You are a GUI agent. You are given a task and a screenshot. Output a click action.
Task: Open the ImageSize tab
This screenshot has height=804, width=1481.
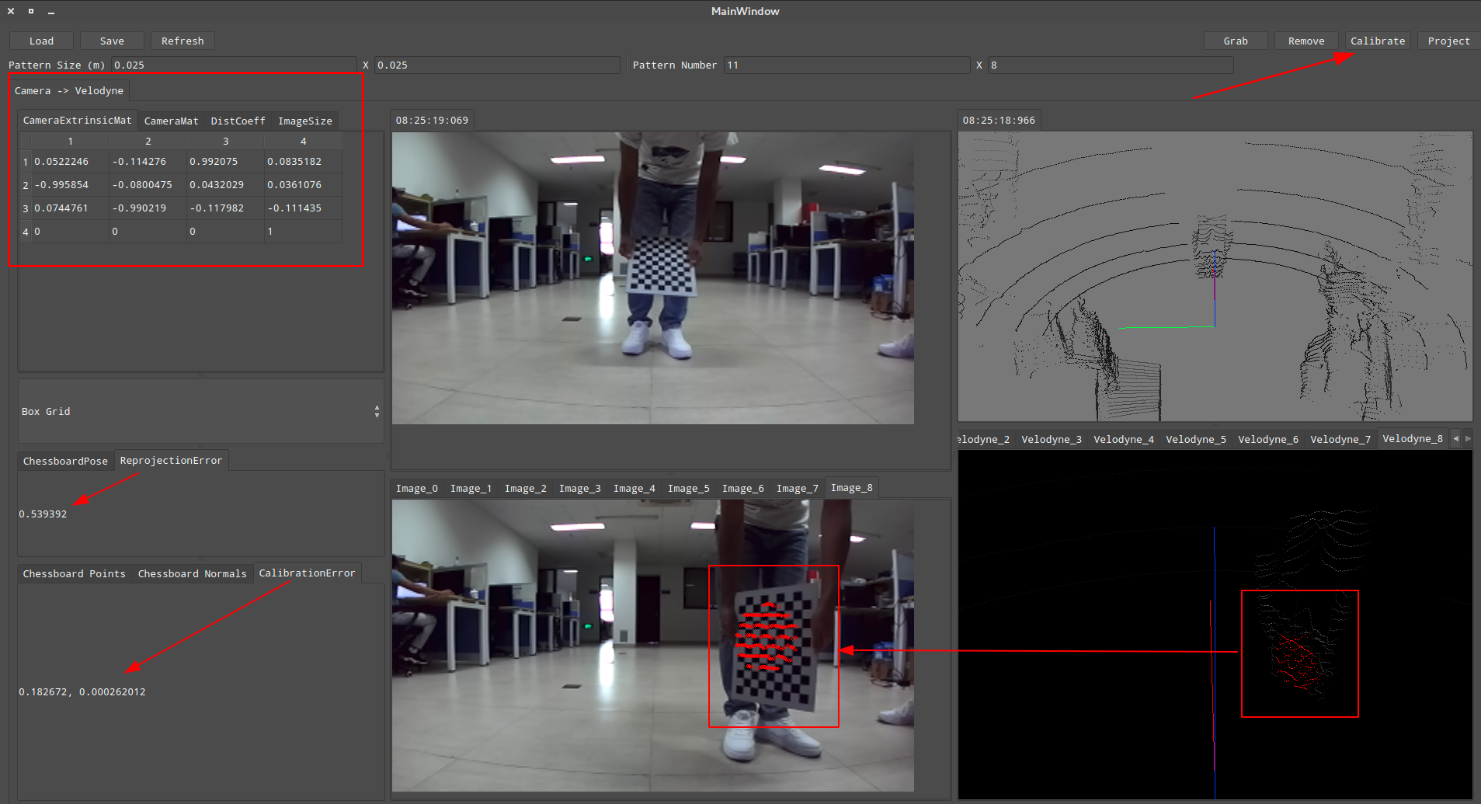pyautogui.click(x=305, y=121)
